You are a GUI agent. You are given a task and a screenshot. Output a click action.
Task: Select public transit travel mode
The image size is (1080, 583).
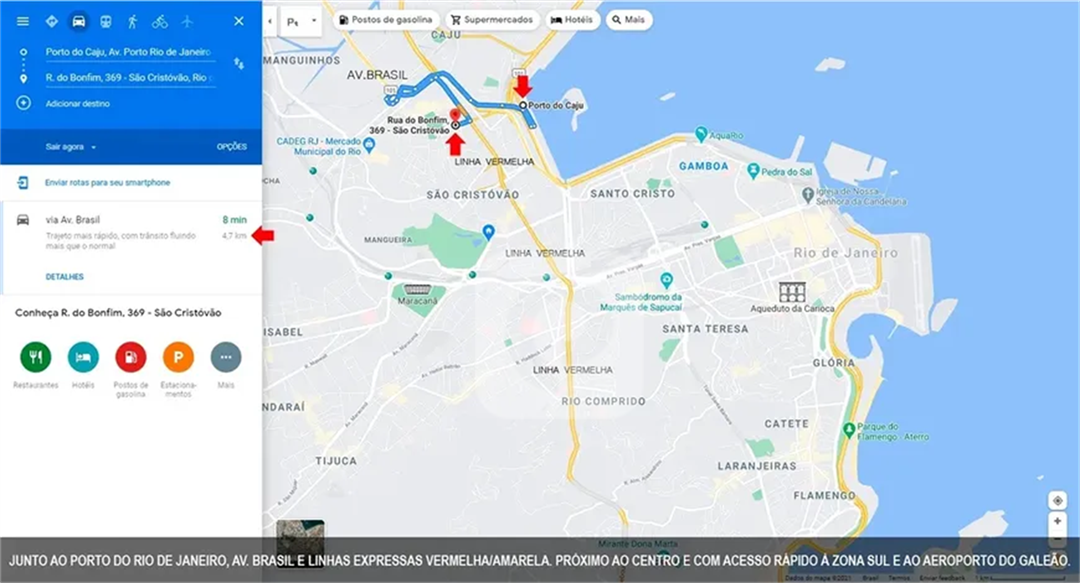[106, 21]
